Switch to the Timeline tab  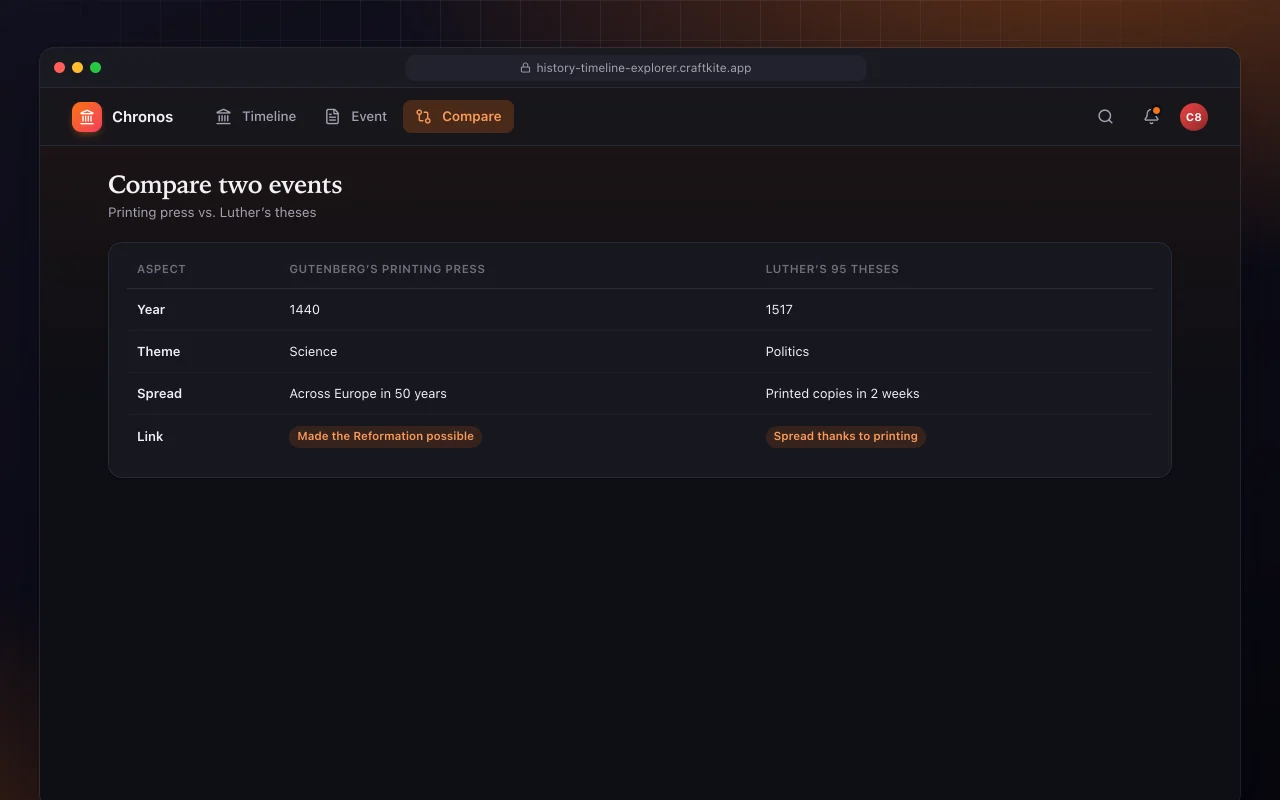[256, 117]
